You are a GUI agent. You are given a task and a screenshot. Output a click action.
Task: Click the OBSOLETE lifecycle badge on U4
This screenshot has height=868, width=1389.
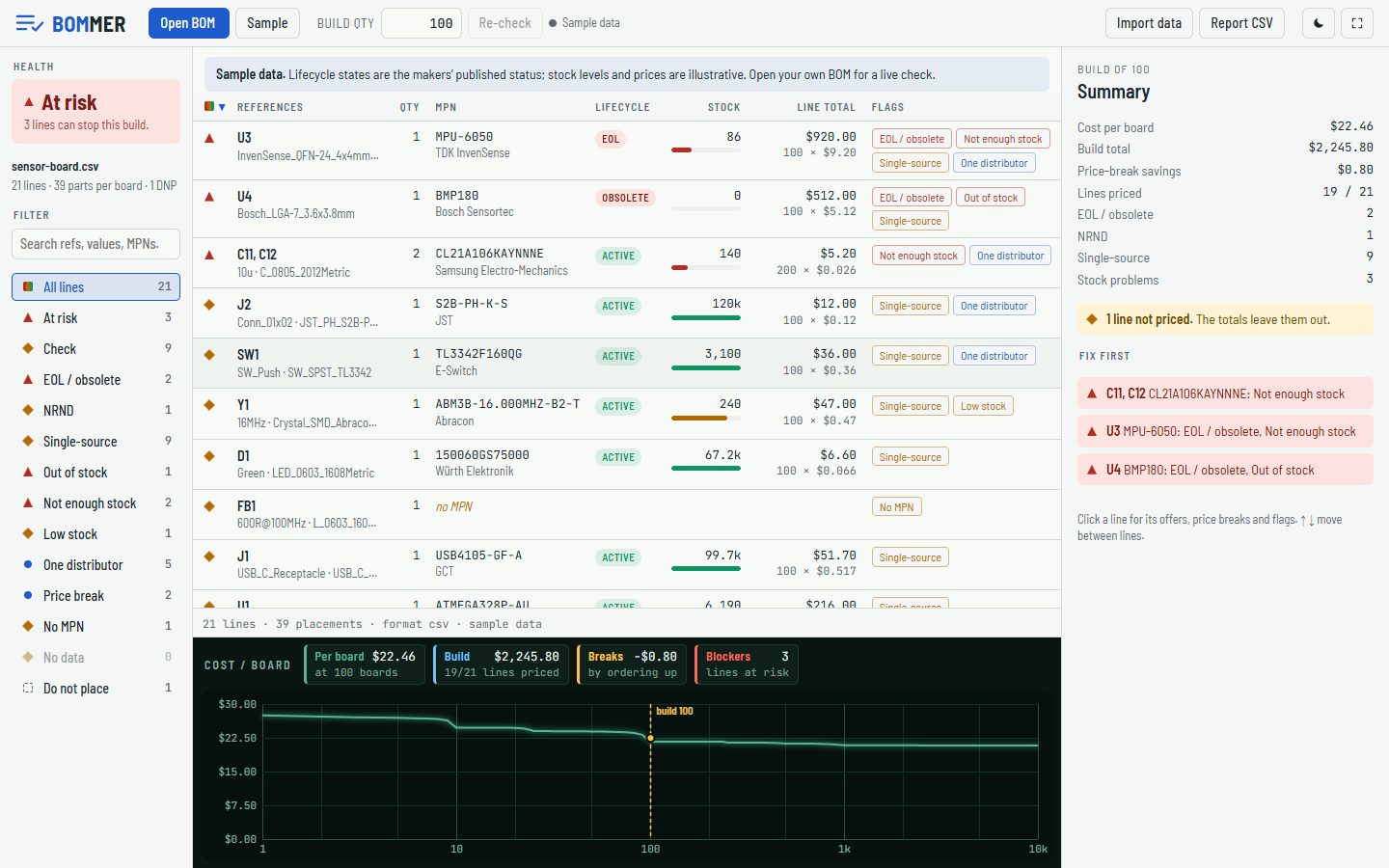(626, 198)
